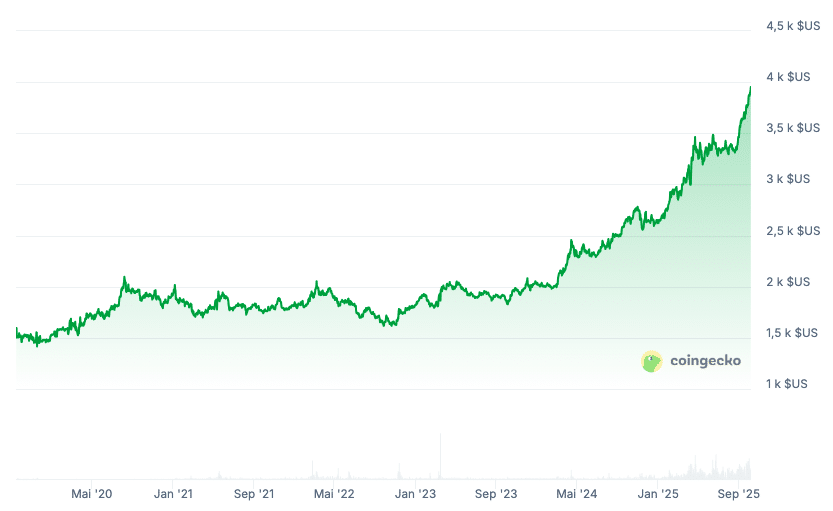Select the 1,5 k $US axis label
This screenshot has width=833, height=511.
(792, 333)
